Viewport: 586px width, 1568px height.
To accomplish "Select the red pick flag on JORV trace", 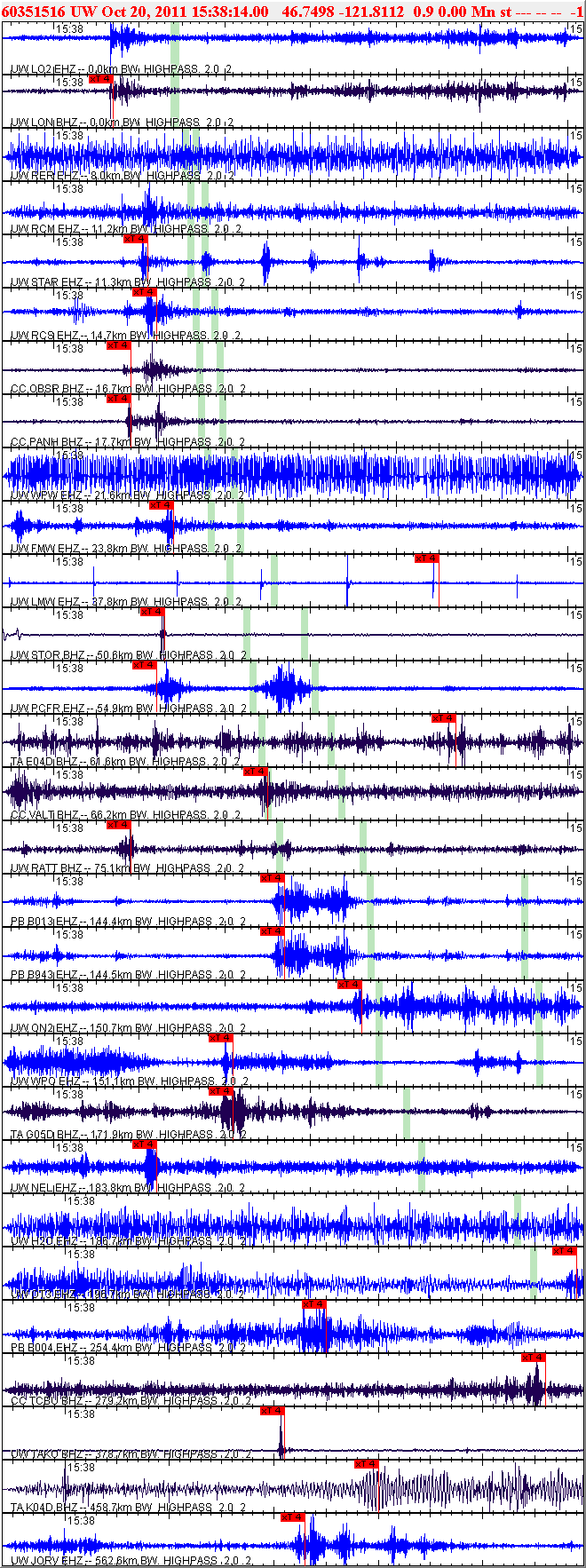I will (293, 1517).
